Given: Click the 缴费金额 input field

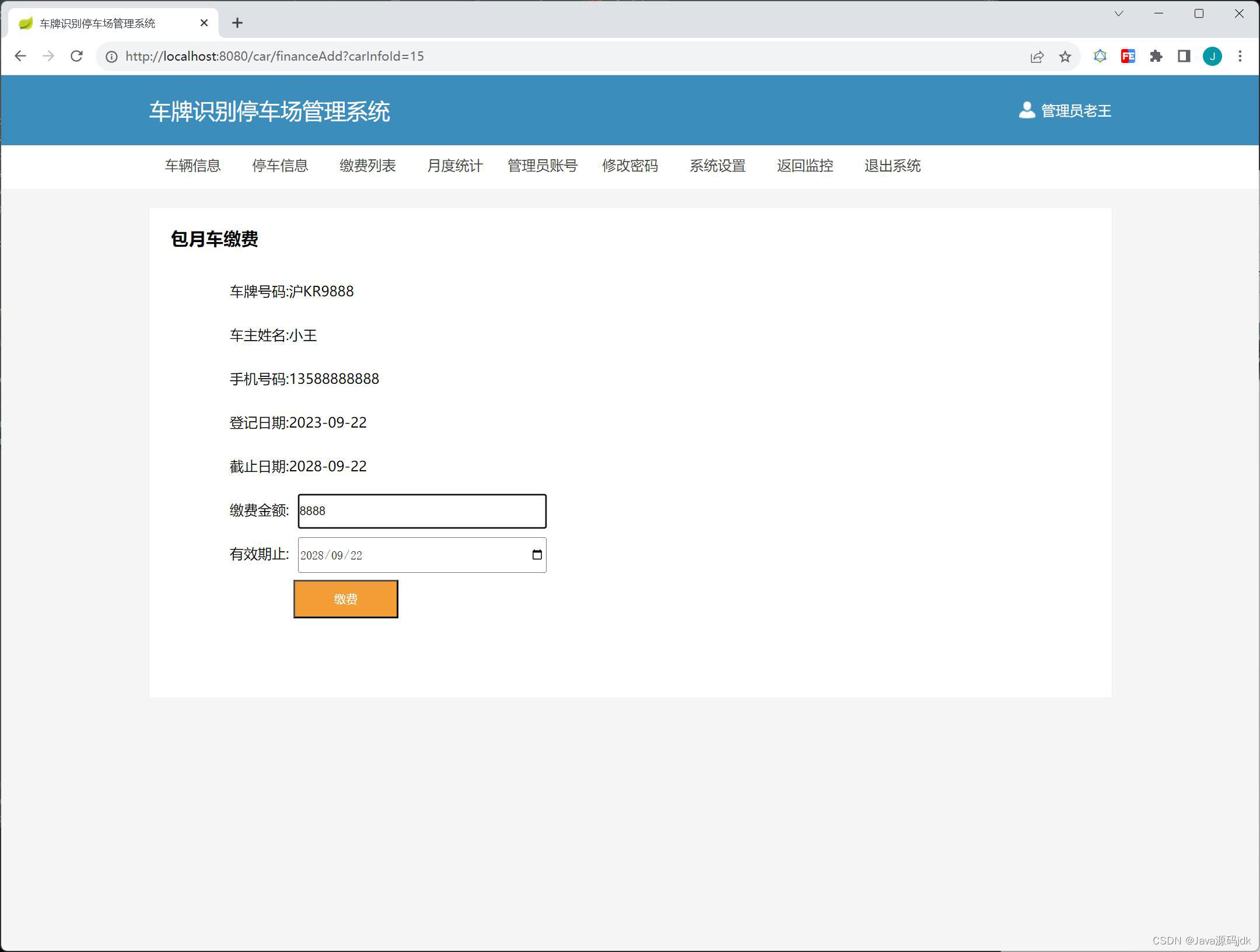Looking at the screenshot, I should (422, 511).
